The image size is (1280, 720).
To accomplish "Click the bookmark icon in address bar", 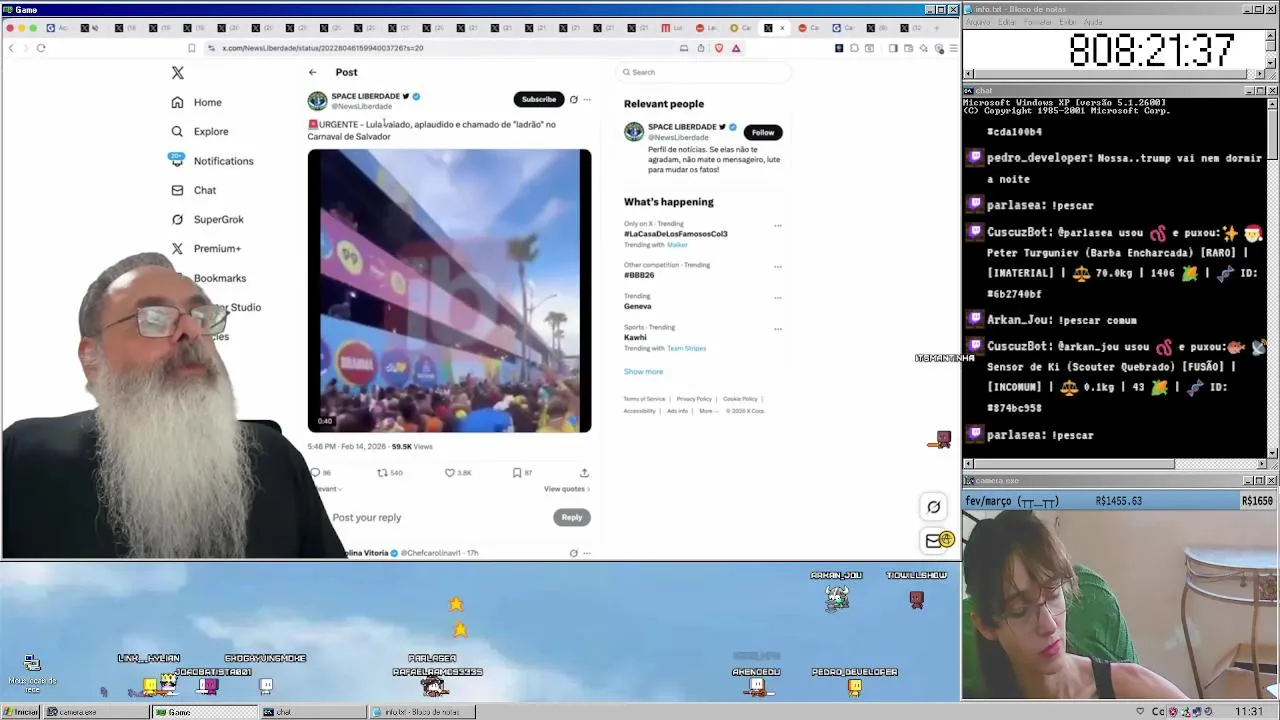I will [x=192, y=48].
